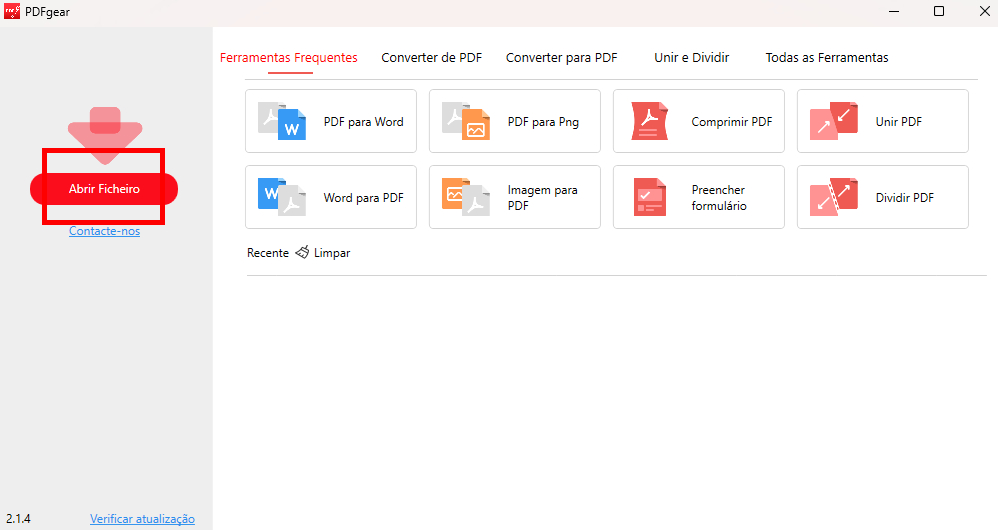Click the PDFgear logo in title bar
Image resolution: width=998 pixels, height=530 pixels.
[12, 11]
